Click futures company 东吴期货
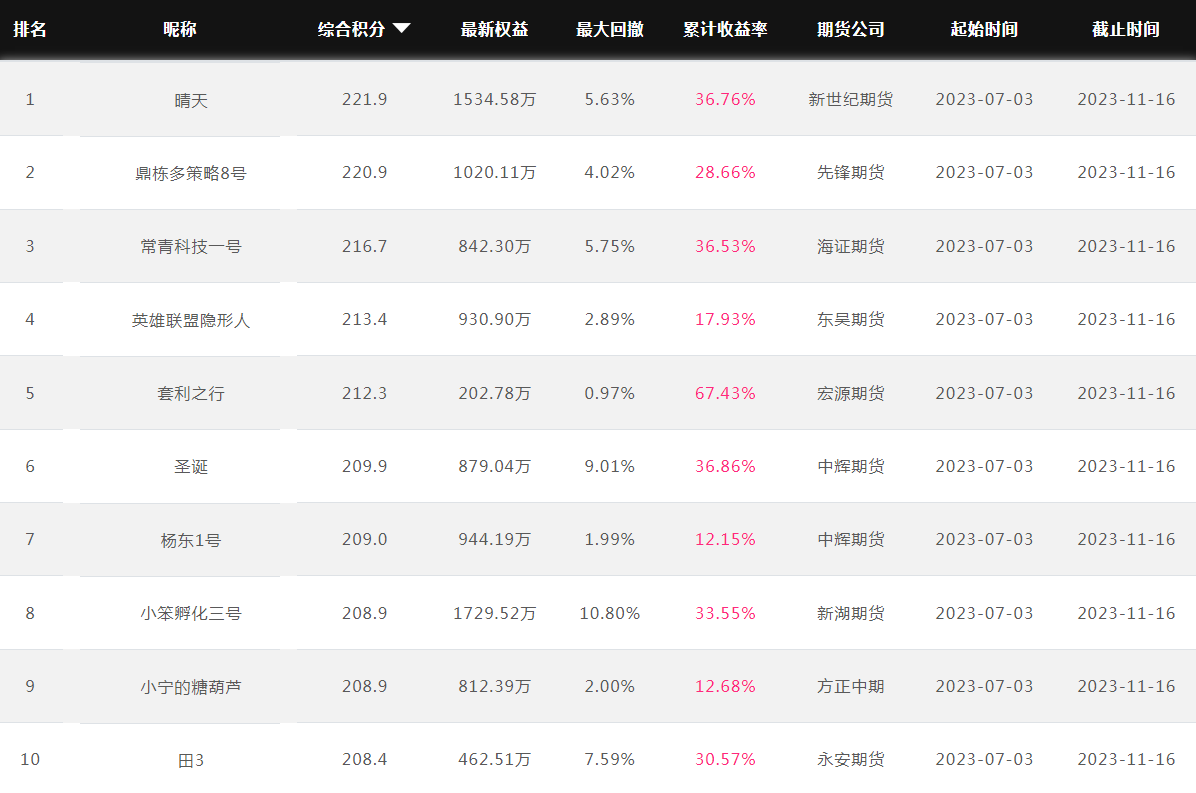This screenshot has height=793, width=1196. tap(850, 319)
